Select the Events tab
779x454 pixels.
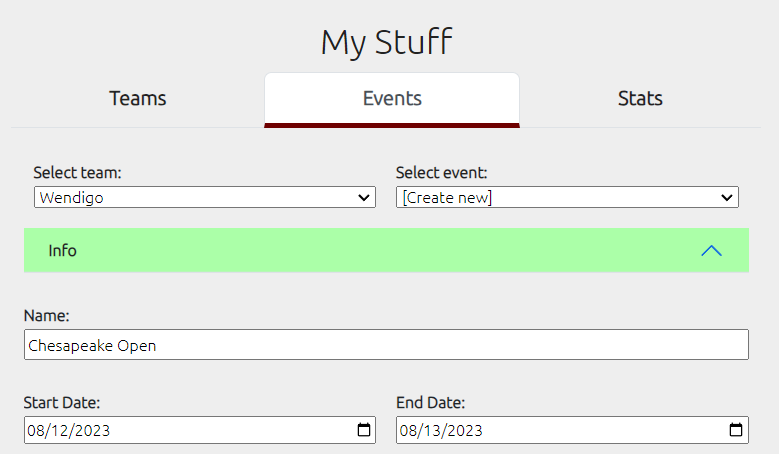click(392, 99)
